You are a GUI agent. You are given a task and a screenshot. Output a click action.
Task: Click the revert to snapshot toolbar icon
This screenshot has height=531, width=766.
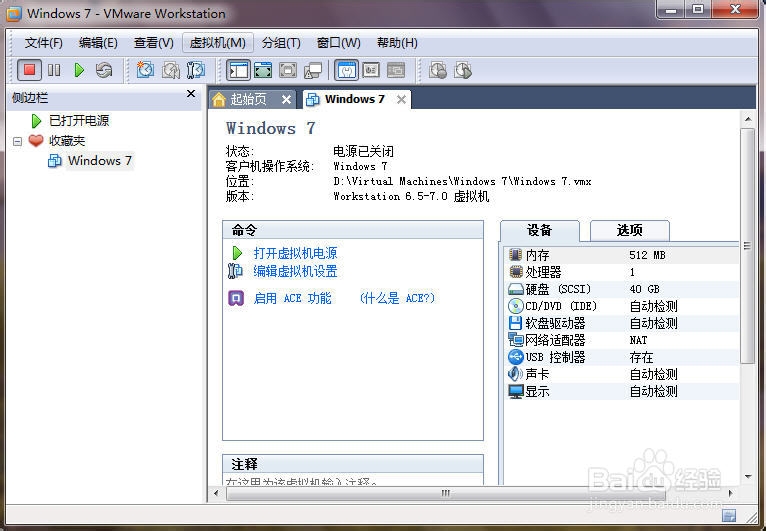(170, 70)
